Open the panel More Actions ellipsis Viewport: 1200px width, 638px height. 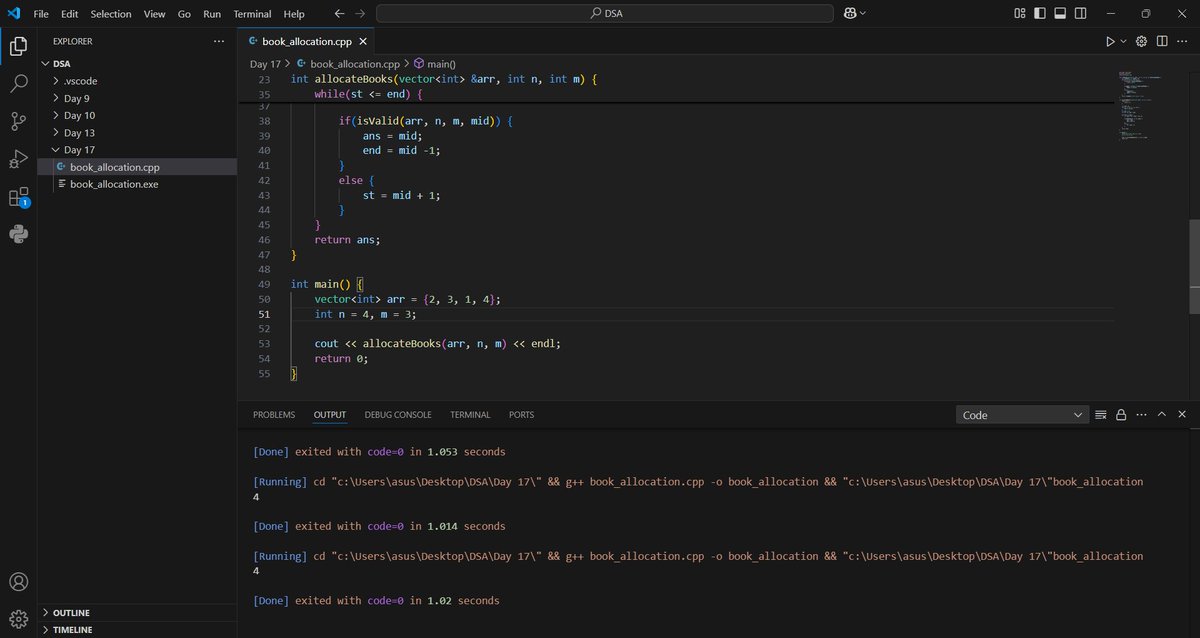coord(1141,415)
